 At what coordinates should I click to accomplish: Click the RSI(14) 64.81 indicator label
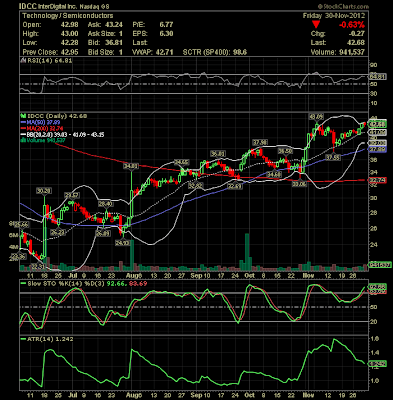click(x=49, y=61)
